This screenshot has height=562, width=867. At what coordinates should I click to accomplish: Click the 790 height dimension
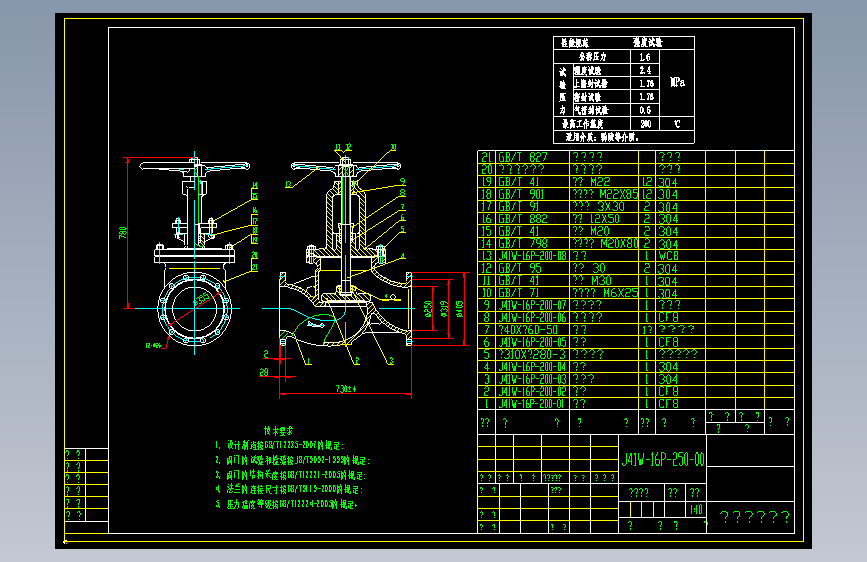tap(123, 232)
